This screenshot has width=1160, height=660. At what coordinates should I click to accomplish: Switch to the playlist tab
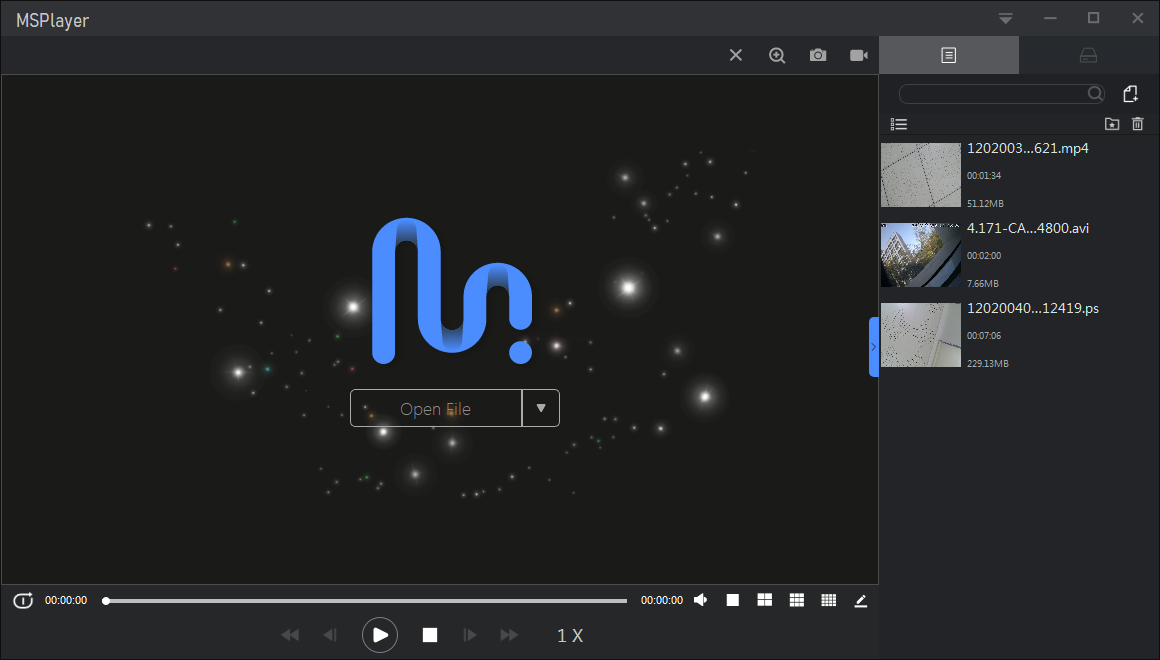pos(948,55)
